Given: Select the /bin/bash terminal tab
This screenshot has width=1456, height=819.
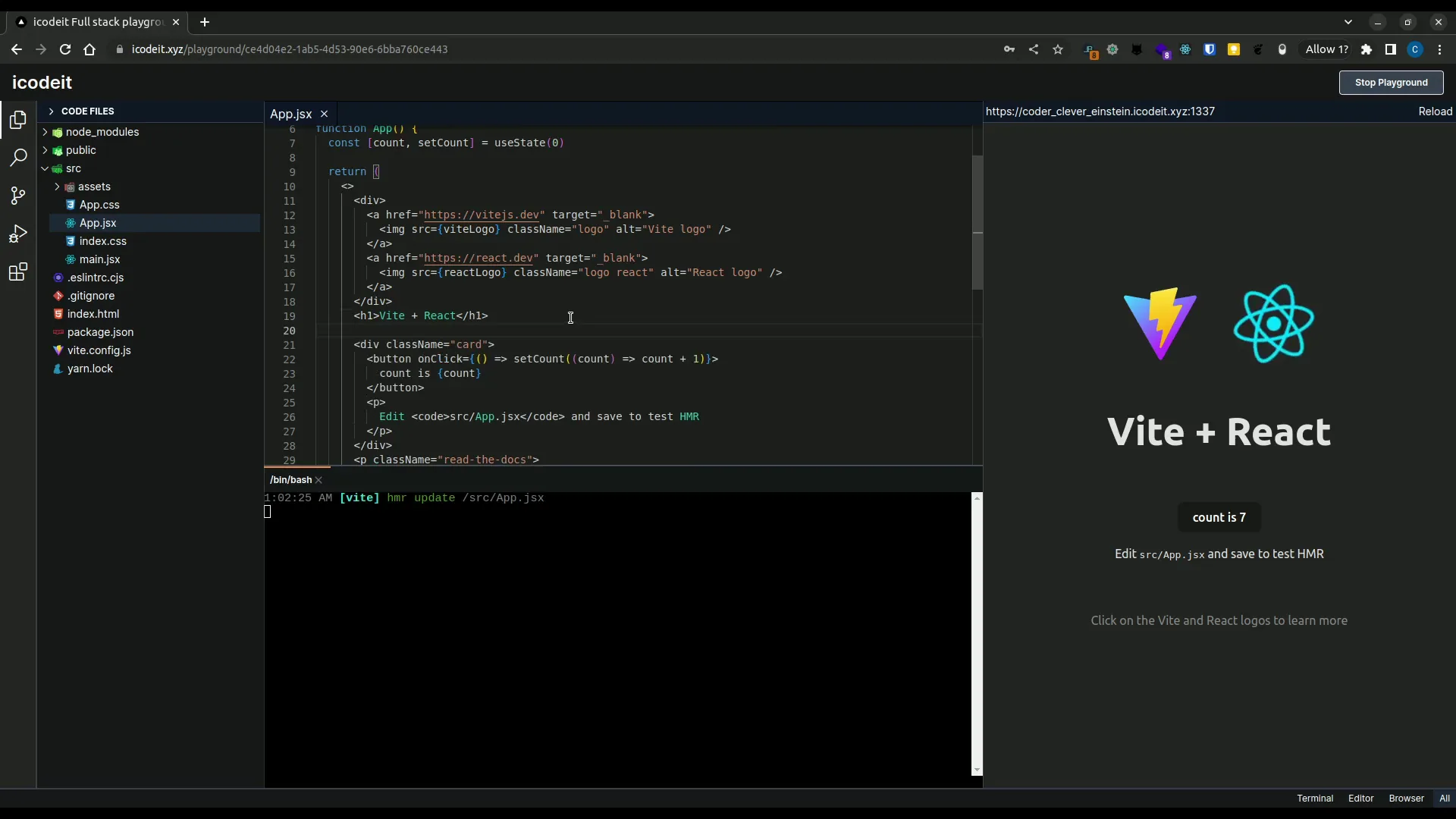Looking at the screenshot, I should pyautogui.click(x=290, y=480).
